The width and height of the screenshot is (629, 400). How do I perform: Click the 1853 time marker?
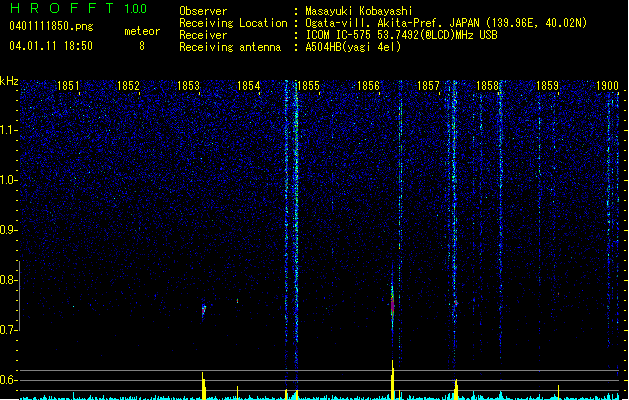188,86
